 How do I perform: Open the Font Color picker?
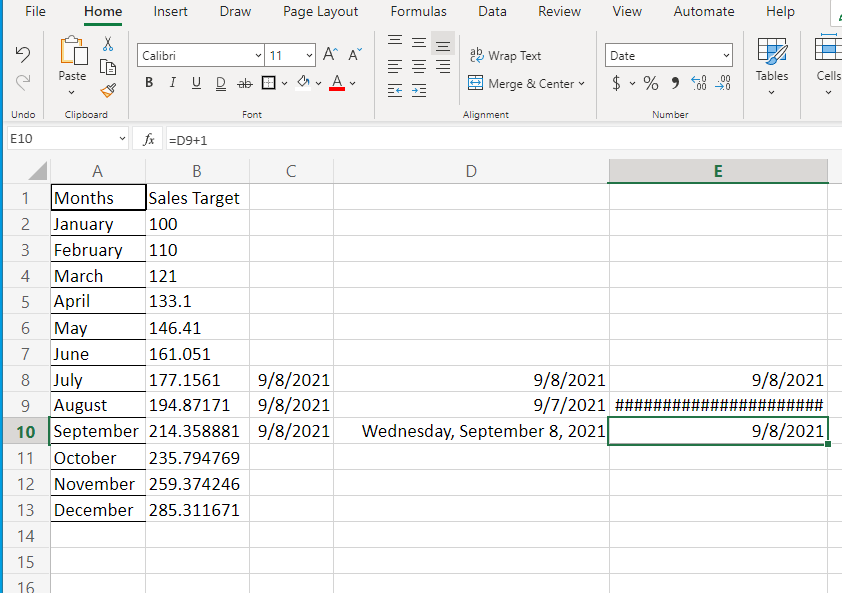351,84
